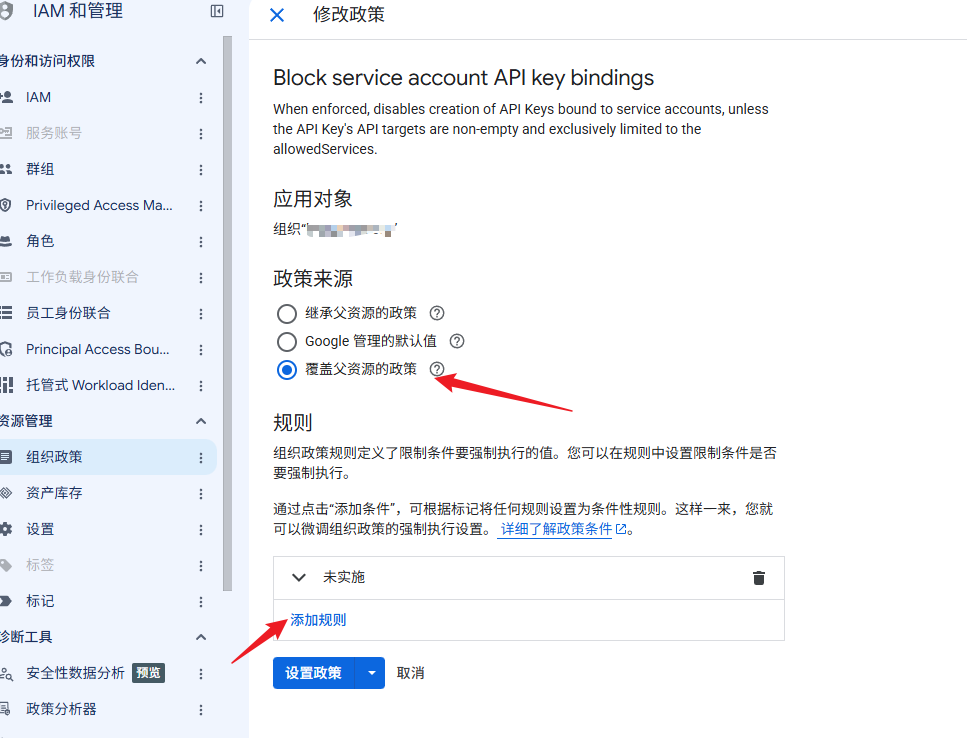Click the 取消 button
Viewport: 967px width, 738px height.
click(411, 673)
